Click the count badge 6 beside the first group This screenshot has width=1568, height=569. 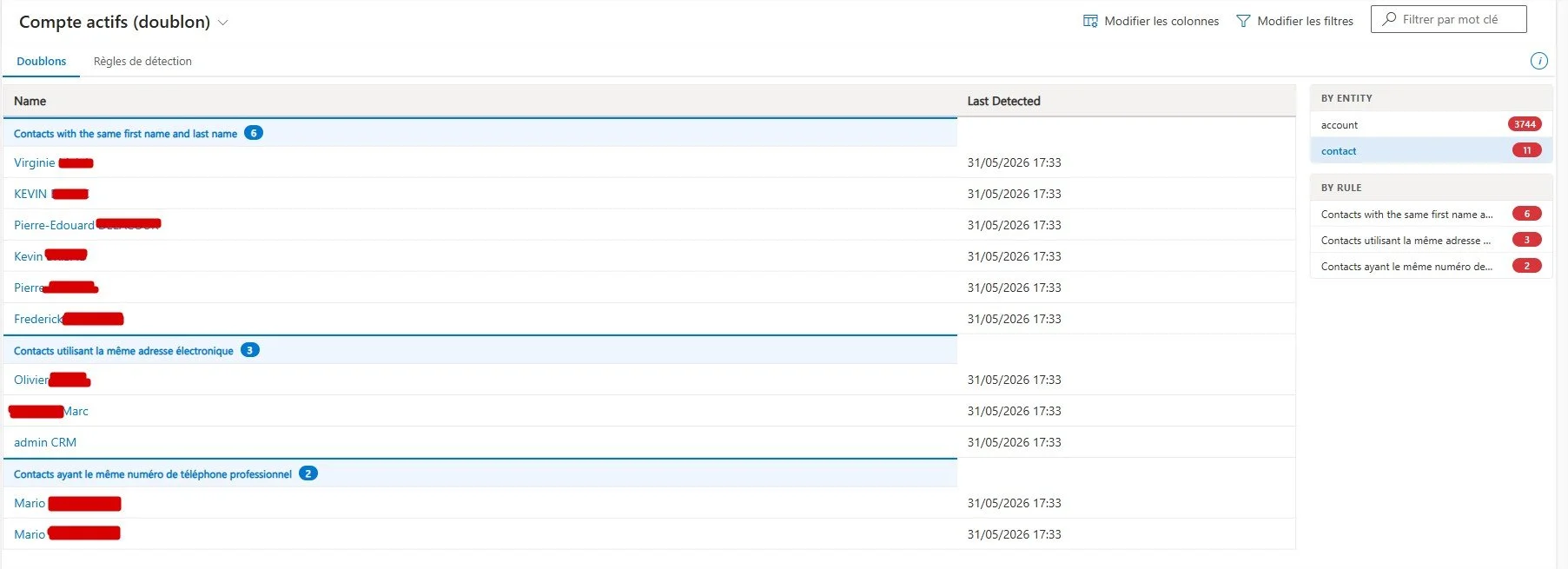coord(254,133)
